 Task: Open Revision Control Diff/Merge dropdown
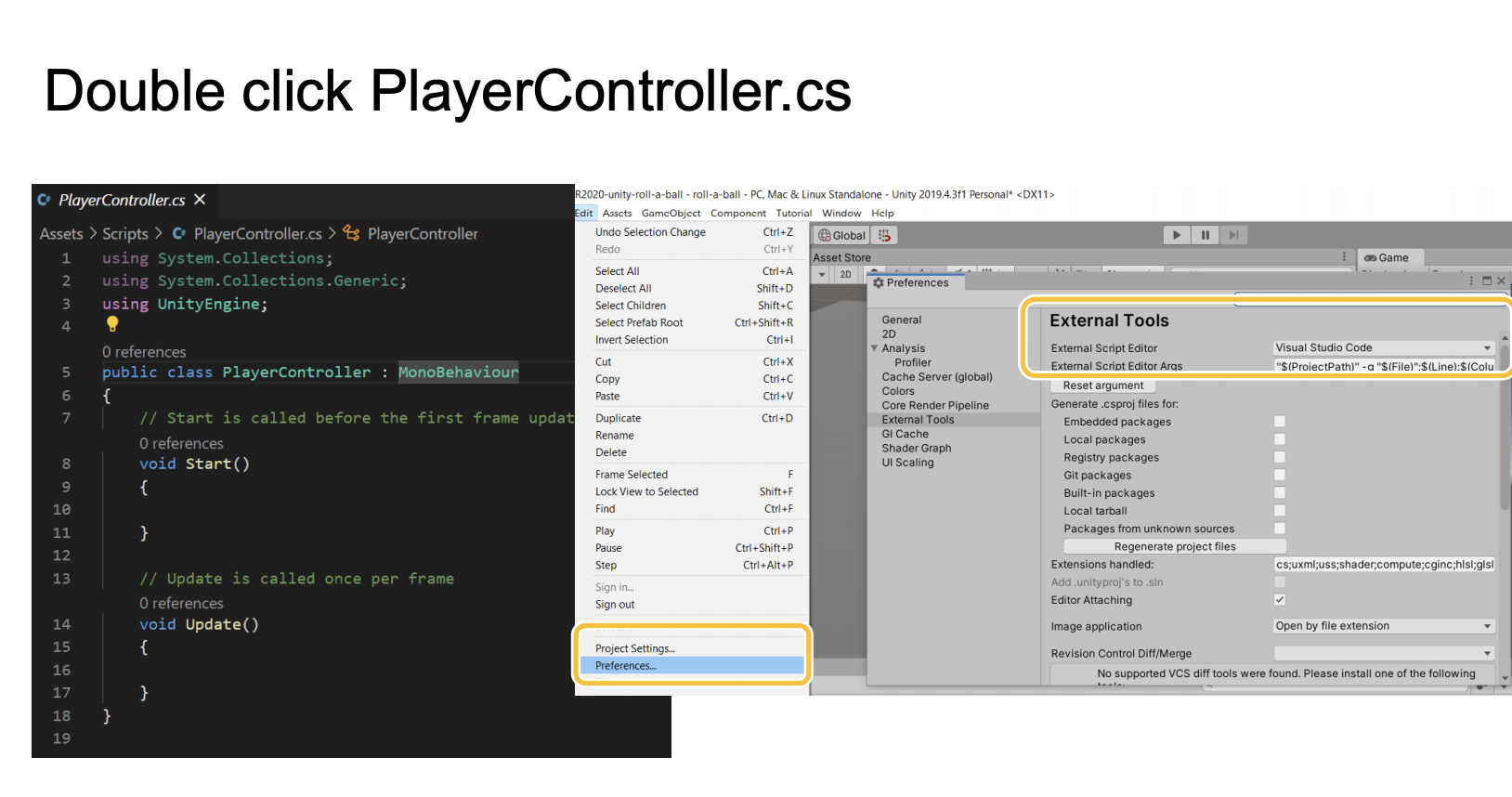pyautogui.click(x=1384, y=653)
